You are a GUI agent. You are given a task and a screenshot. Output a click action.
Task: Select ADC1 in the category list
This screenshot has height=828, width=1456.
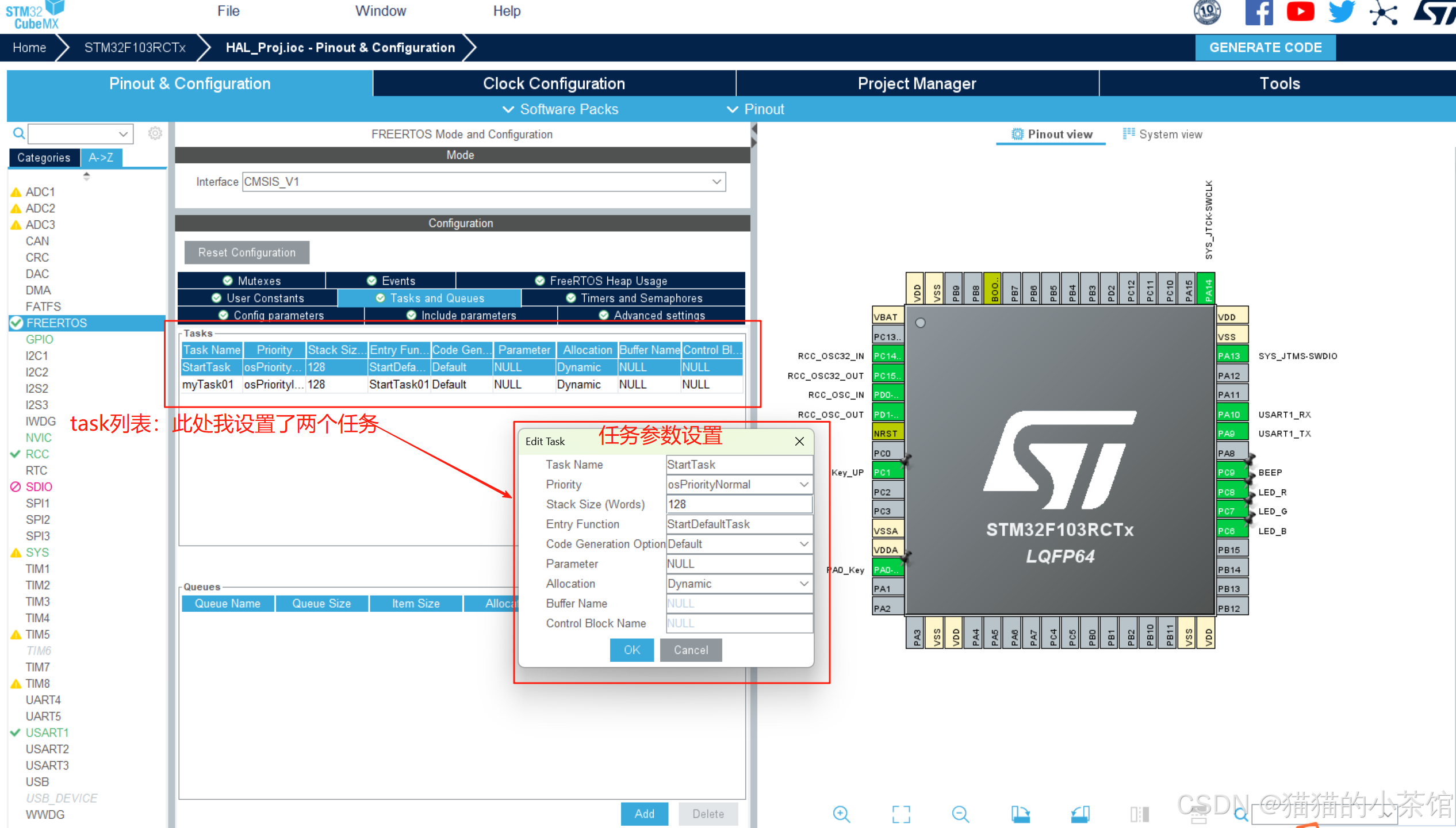click(x=40, y=191)
